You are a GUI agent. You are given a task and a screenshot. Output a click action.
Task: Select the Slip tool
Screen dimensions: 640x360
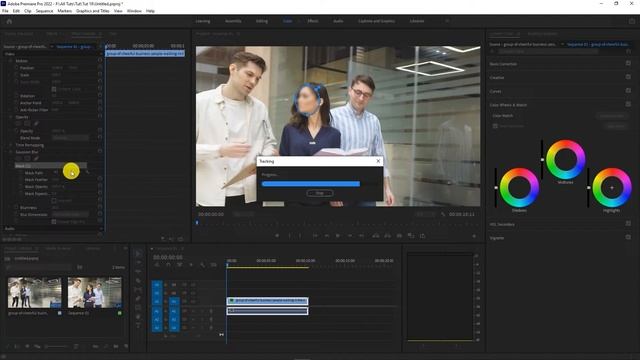coord(138,290)
